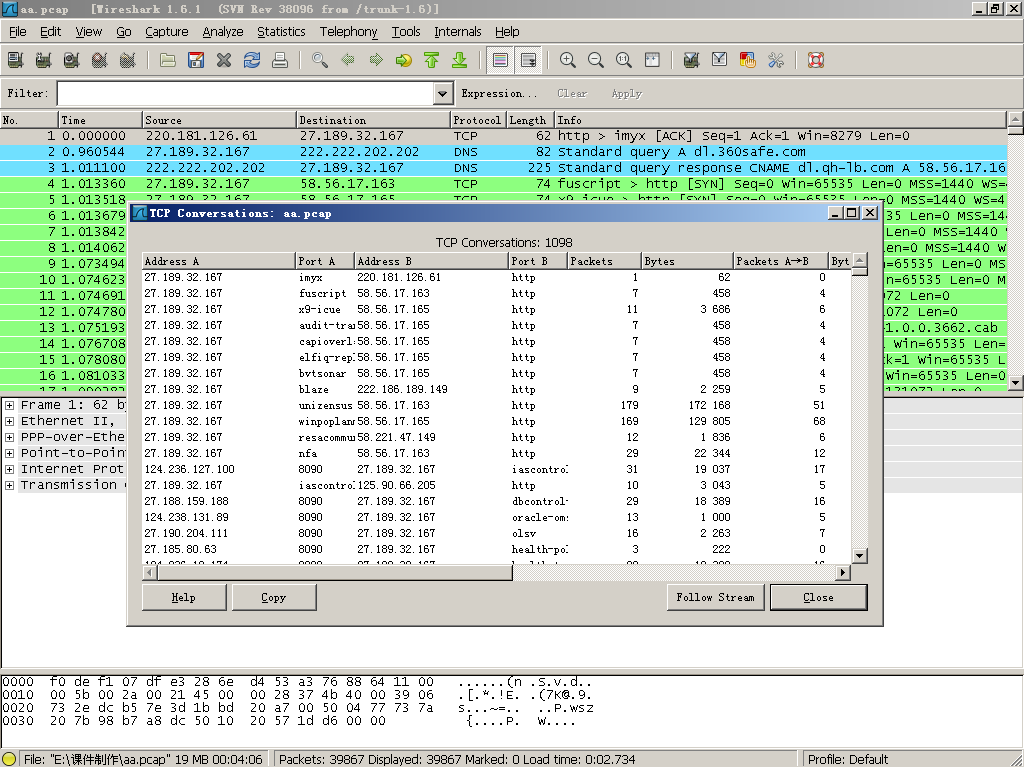Open preferences tools icon
Image resolution: width=1024 pixels, height=768 pixels.
(776, 61)
